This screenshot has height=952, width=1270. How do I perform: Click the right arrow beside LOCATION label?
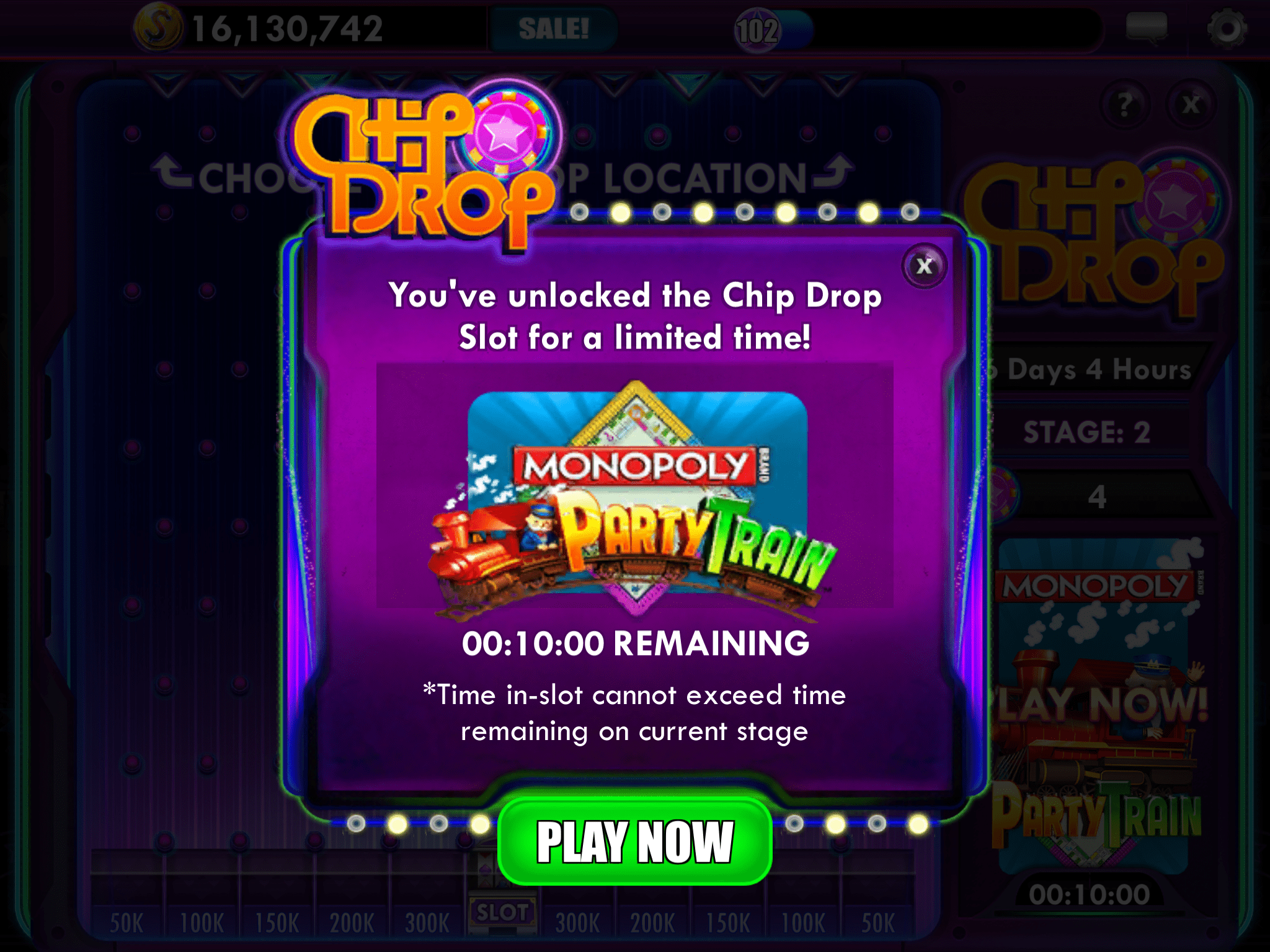(x=833, y=171)
